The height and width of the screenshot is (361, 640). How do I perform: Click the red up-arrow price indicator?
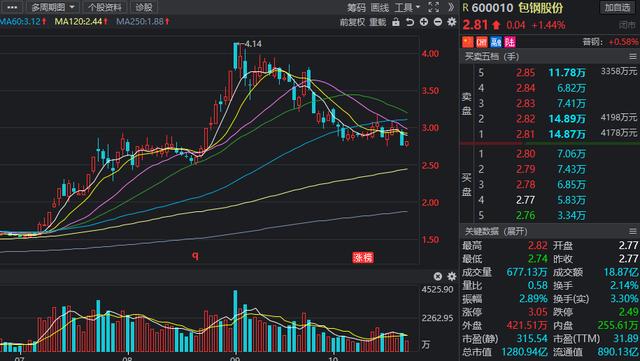[496, 25]
